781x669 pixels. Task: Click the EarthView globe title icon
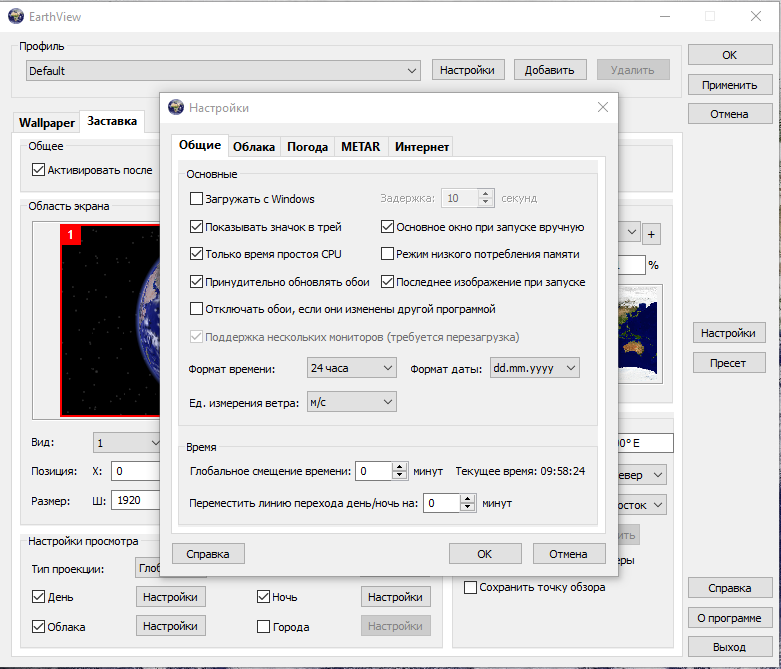(16, 16)
